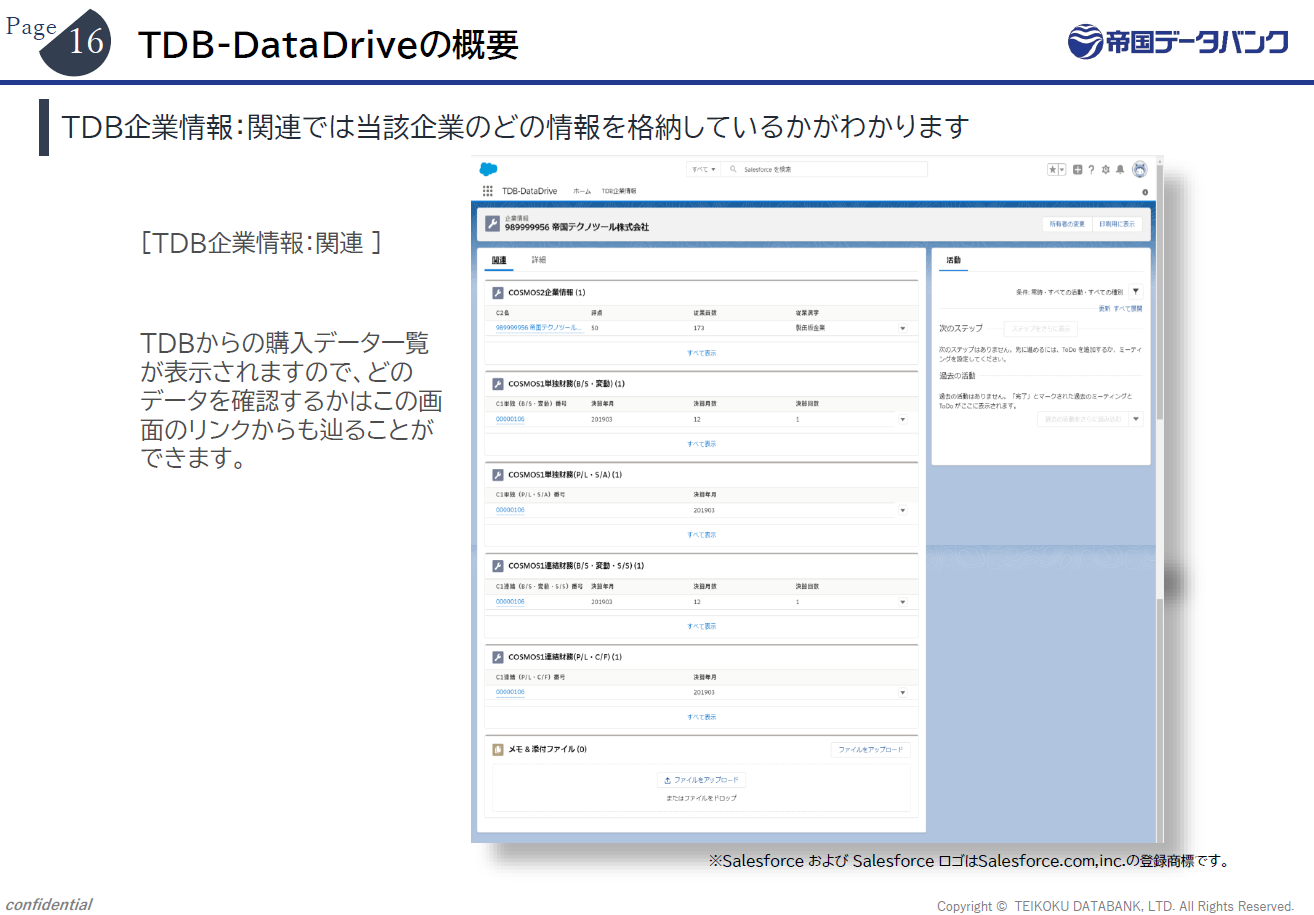Image resolution: width=1314 pixels, height=915 pixels.
Task: Open the help question mark icon
Action: click(1091, 169)
